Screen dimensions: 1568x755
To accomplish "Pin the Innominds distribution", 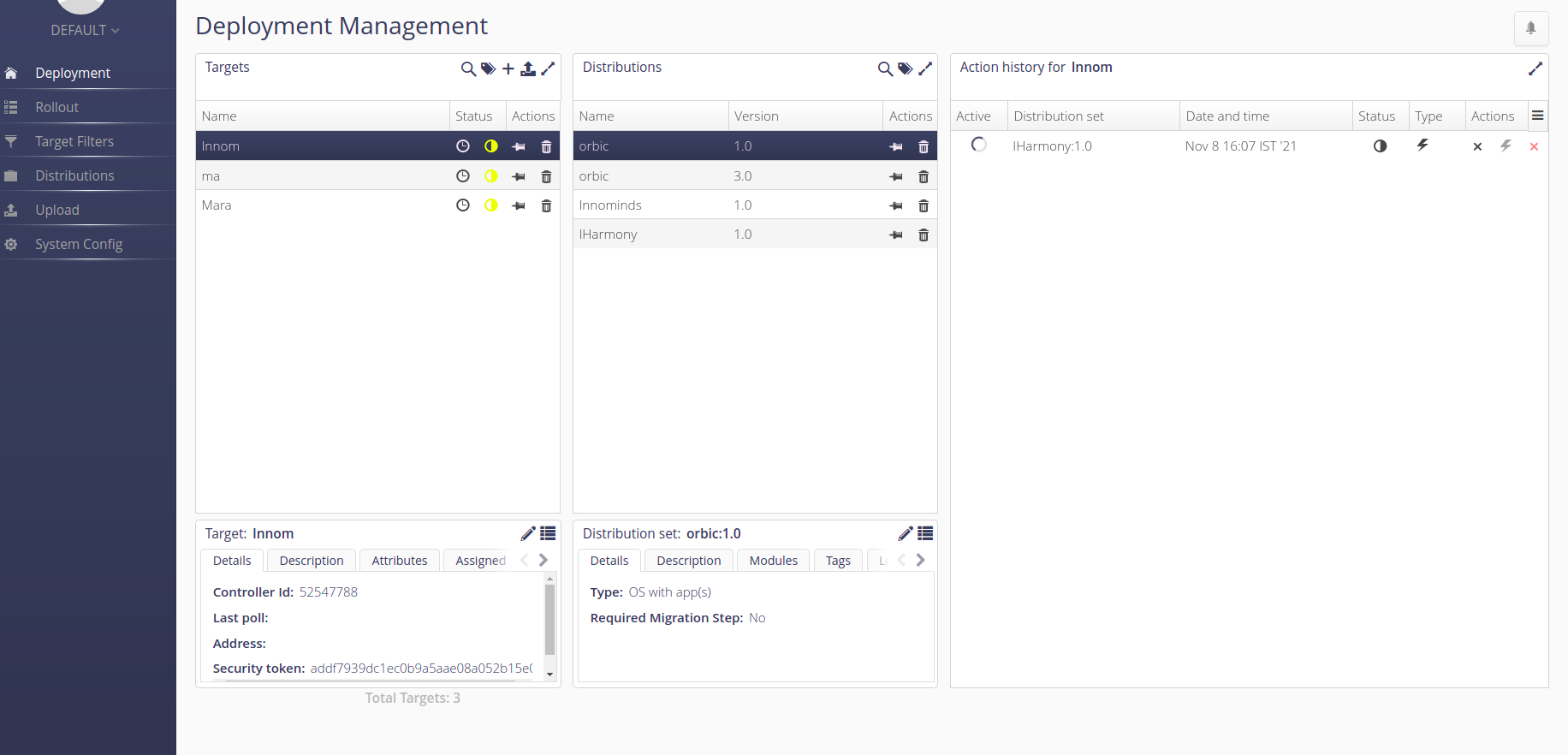I will pos(896,205).
